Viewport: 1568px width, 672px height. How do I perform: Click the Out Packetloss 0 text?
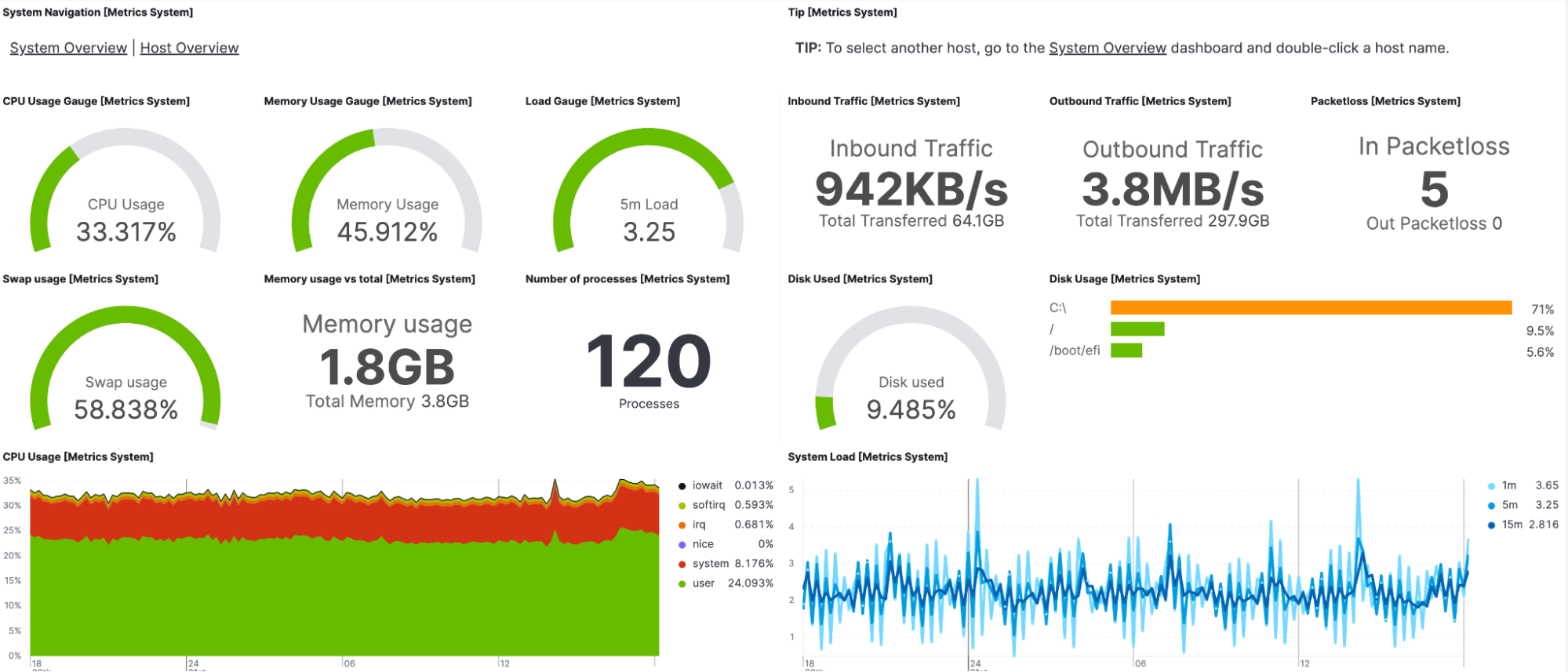click(1434, 223)
